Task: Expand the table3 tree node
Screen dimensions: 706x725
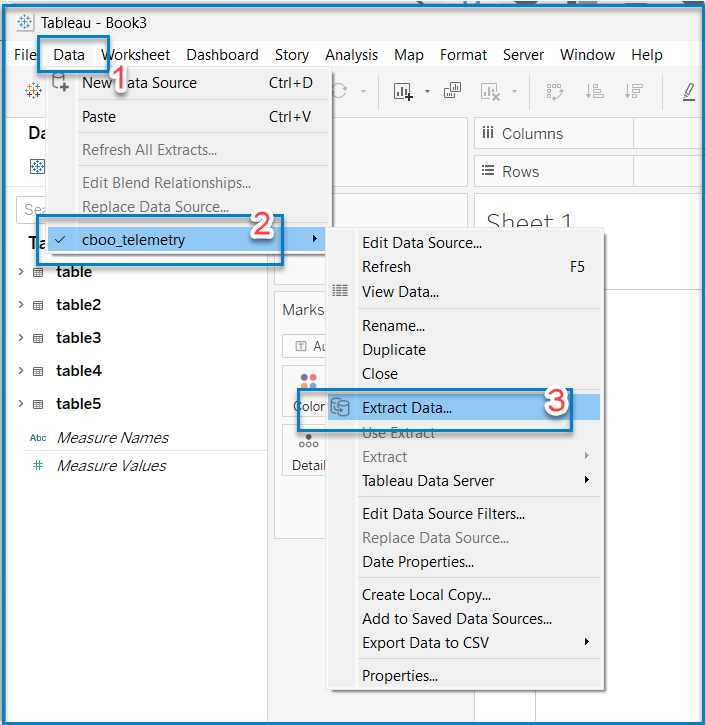Action: point(21,338)
